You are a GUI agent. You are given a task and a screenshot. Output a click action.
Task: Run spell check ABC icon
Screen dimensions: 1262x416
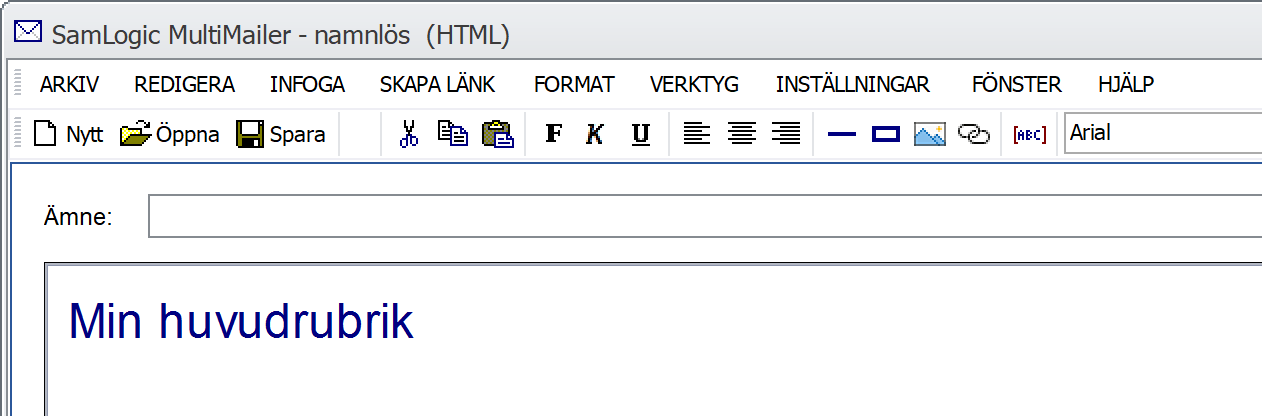click(x=1029, y=134)
